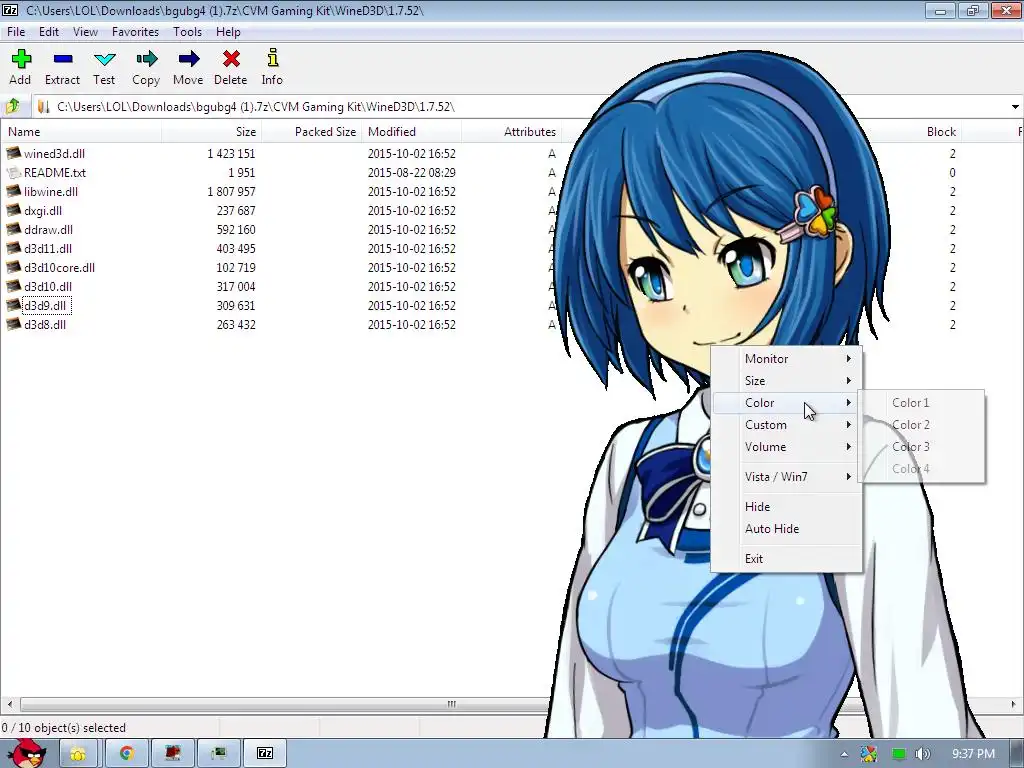Viewport: 1024px width, 768px height.
Task: Click the Add toolbar icon
Action: click(x=21, y=59)
